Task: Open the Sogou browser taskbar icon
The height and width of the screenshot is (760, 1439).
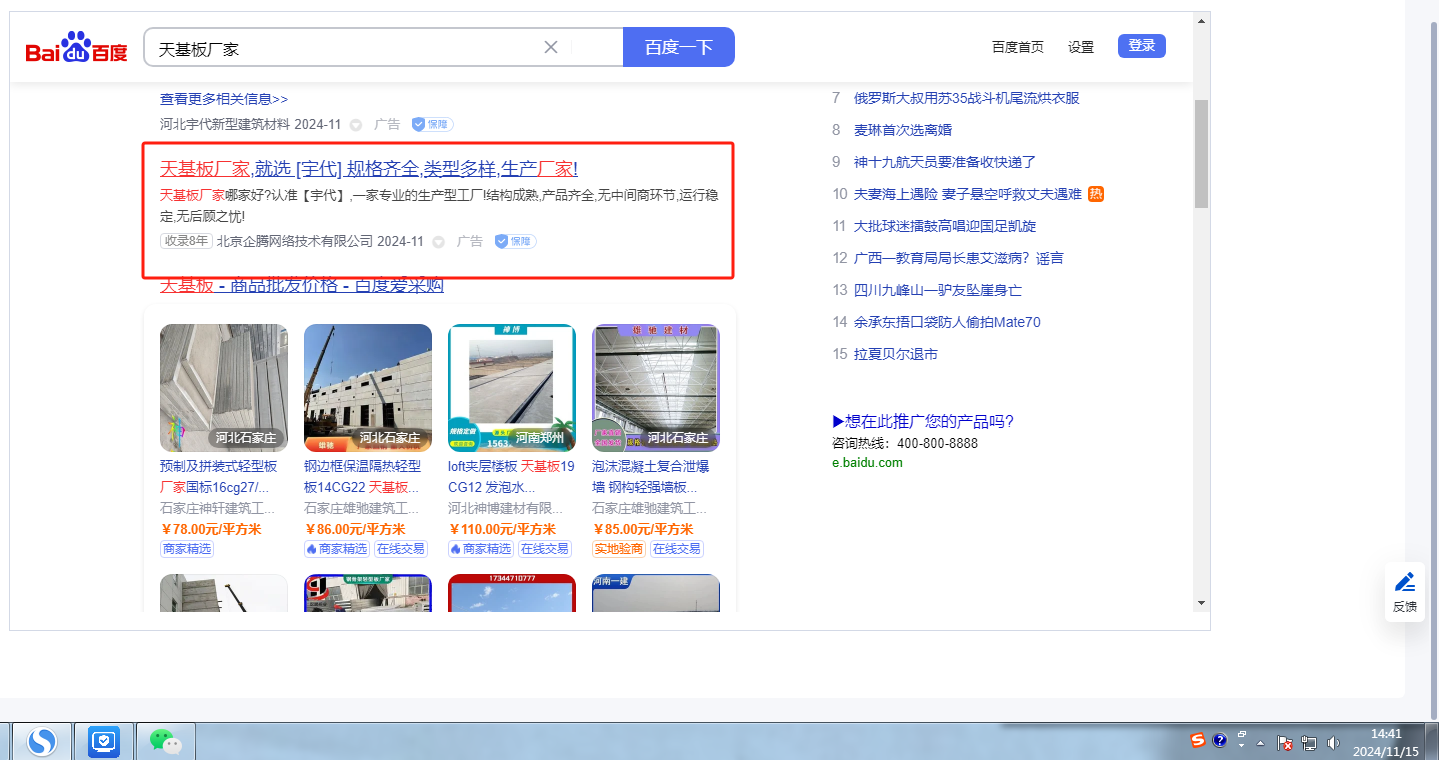Action: 41,741
